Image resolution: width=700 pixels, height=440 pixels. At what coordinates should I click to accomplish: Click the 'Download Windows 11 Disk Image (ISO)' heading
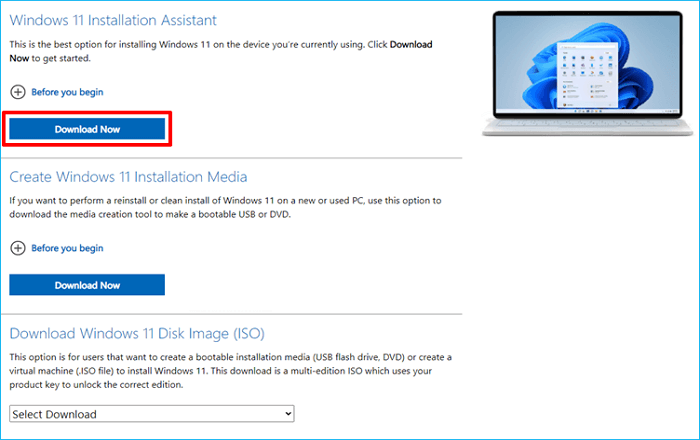[137, 333]
